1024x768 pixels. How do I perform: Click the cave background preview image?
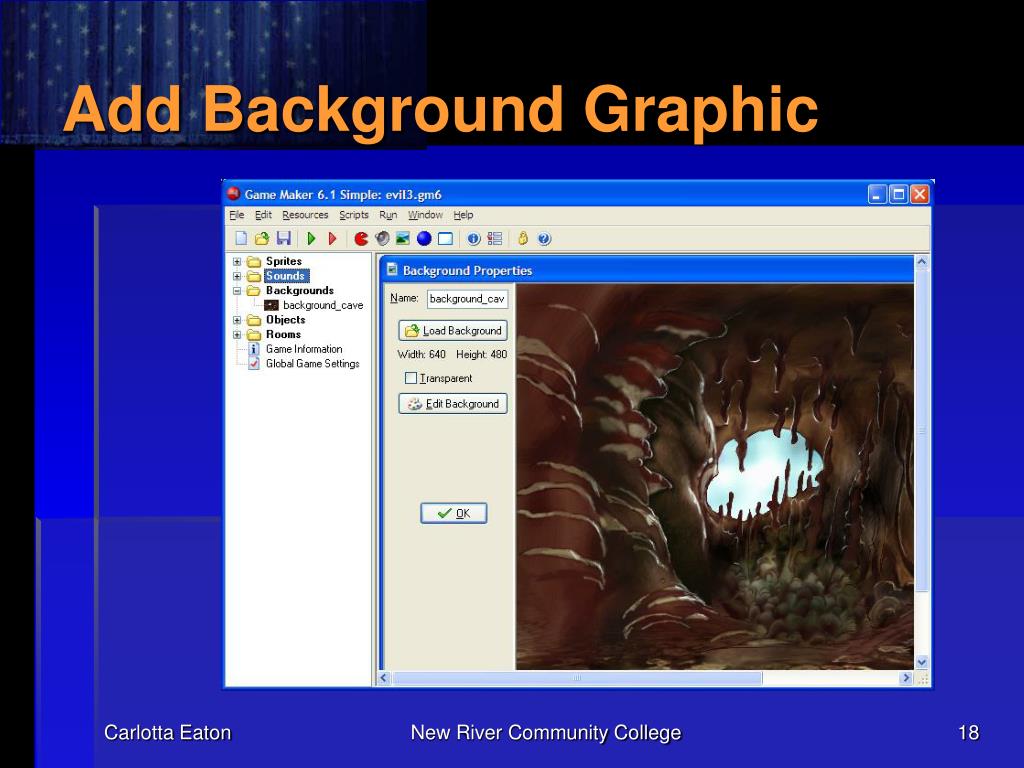pos(714,477)
